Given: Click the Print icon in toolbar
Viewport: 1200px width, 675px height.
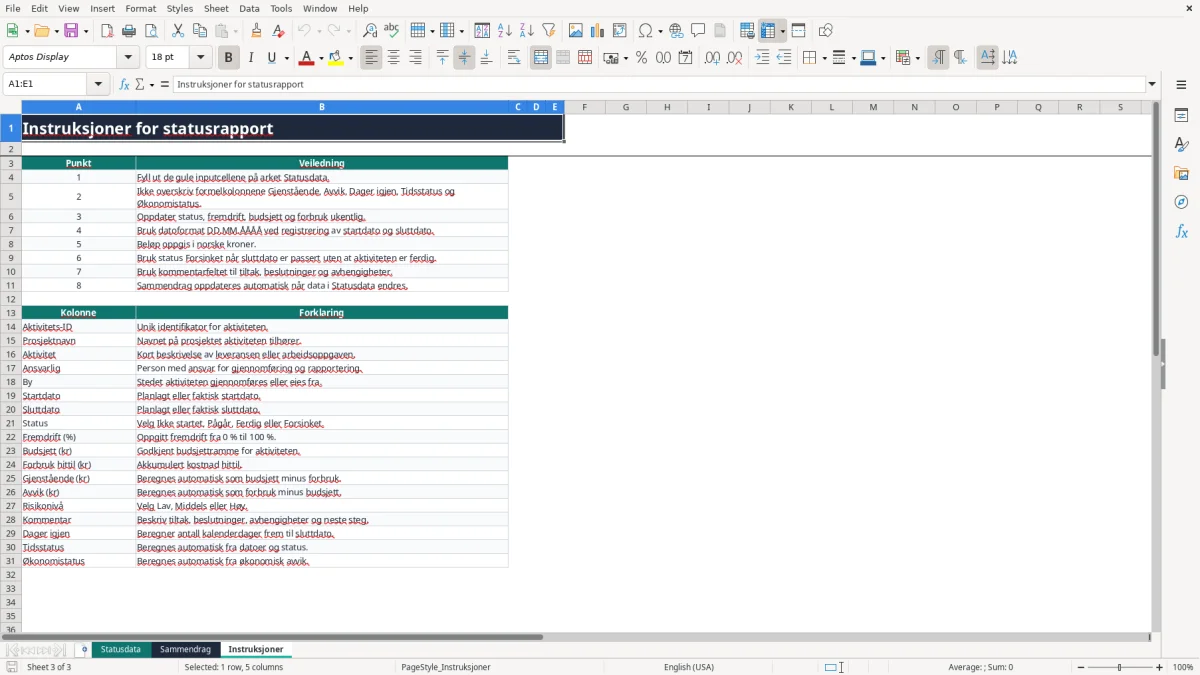Looking at the screenshot, I should coord(128,31).
